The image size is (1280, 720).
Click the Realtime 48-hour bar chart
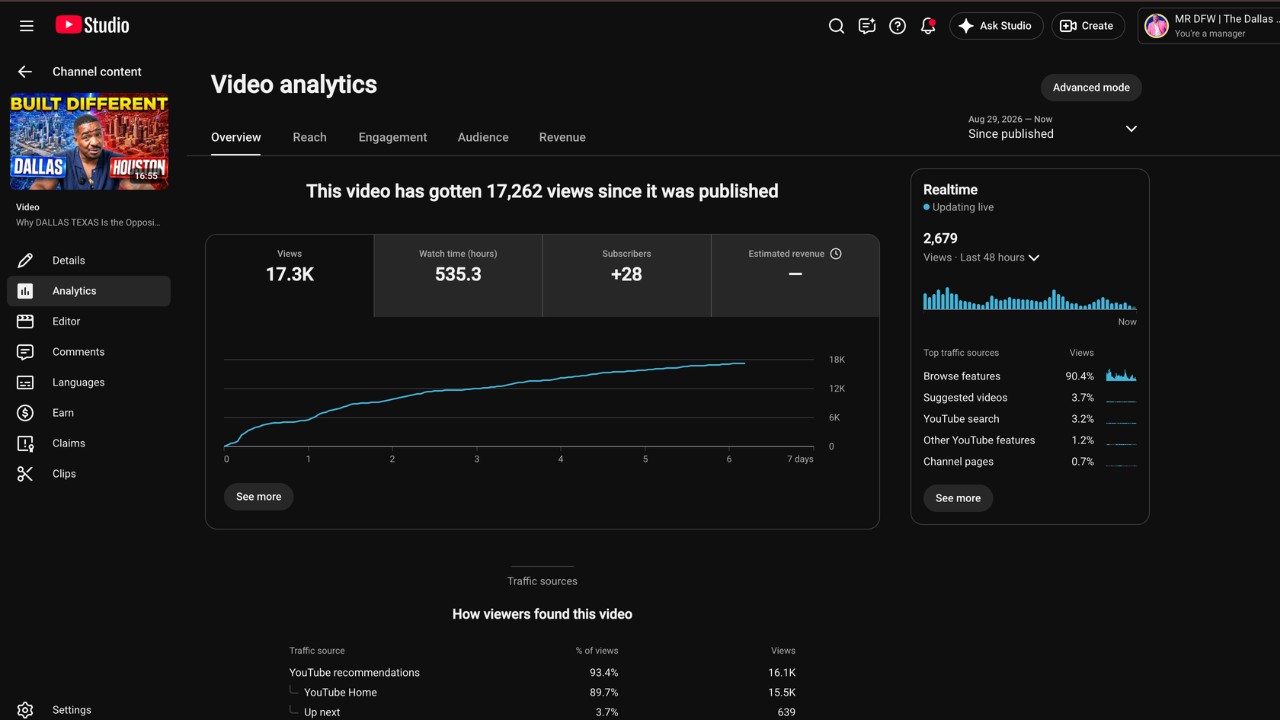1030,299
